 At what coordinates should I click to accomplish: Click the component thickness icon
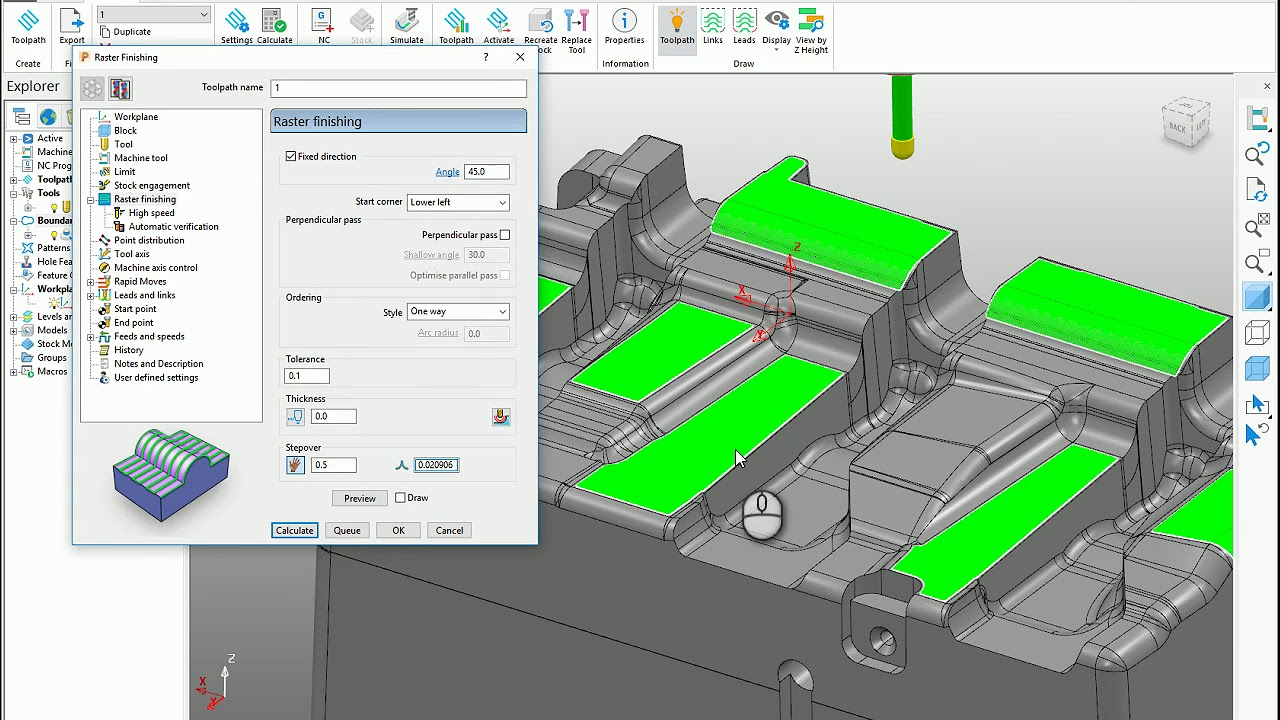tap(500, 417)
